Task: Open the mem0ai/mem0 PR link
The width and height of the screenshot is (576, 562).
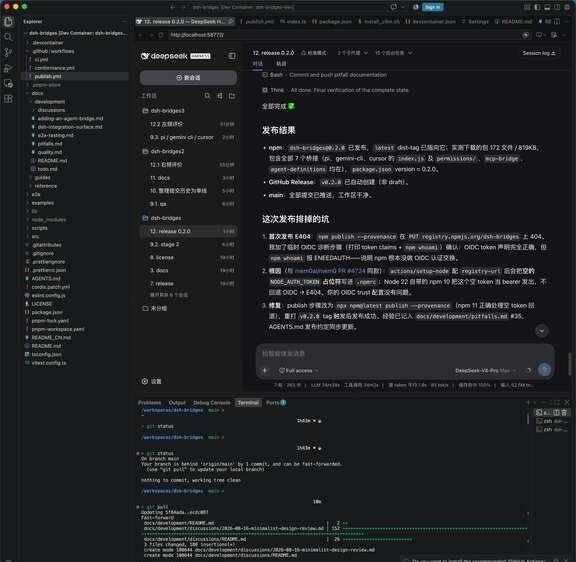Action: [330, 271]
